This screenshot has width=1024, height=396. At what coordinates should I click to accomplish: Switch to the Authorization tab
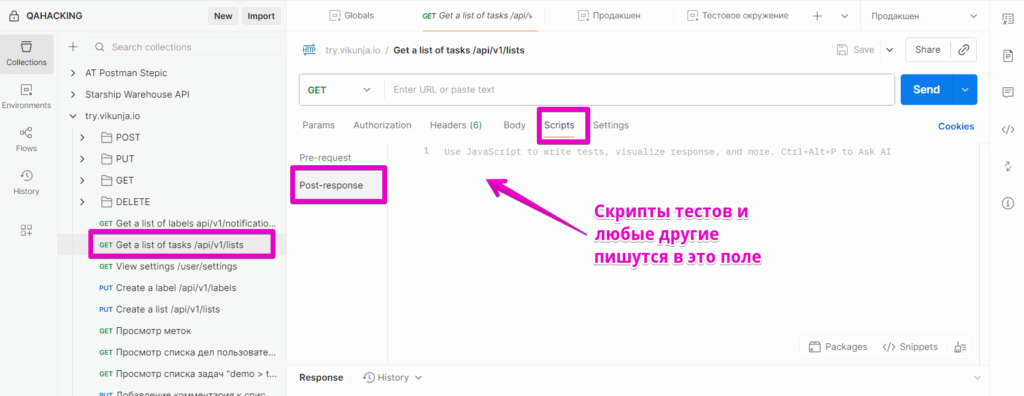tap(382, 125)
